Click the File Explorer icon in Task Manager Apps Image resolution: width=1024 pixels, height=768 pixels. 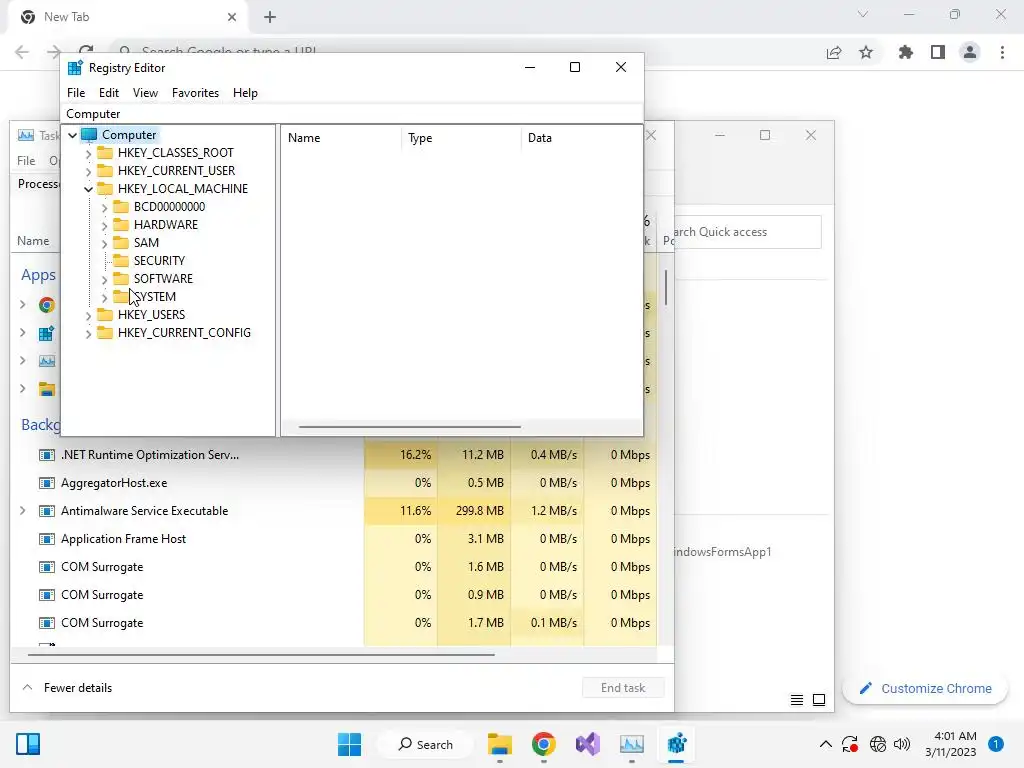click(x=46, y=389)
